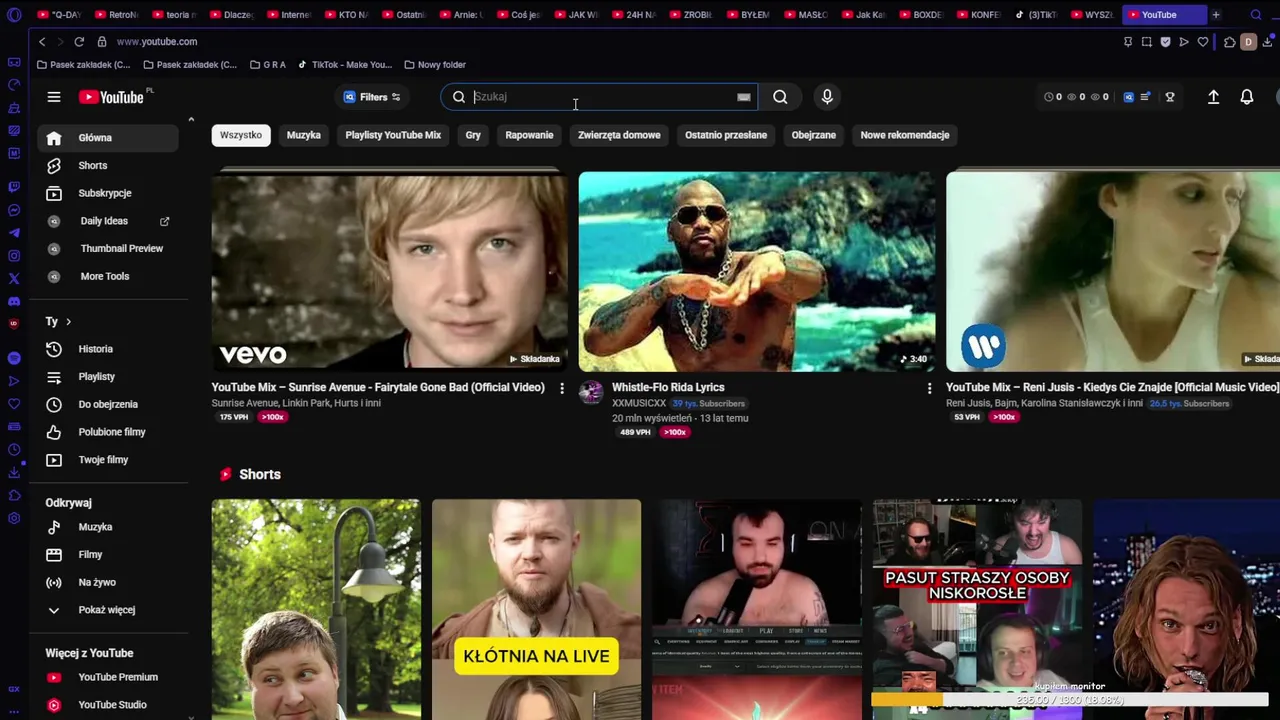Screen dimensions: 1280x720
Task: Click the trophy icon in vidIQ bar
Action: point(1170,97)
